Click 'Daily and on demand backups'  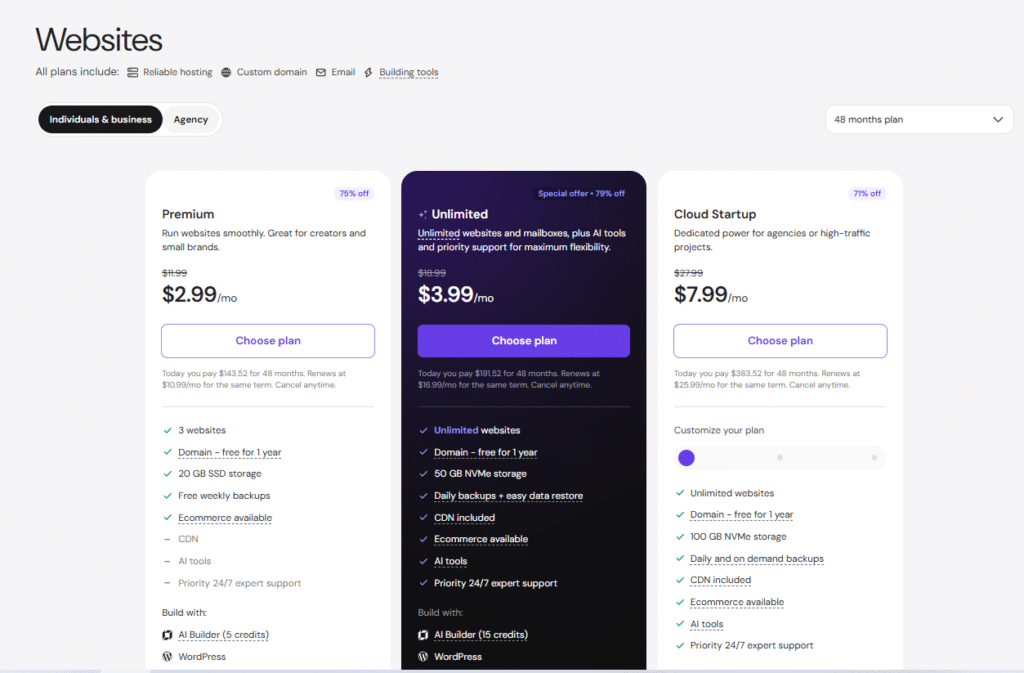(757, 559)
